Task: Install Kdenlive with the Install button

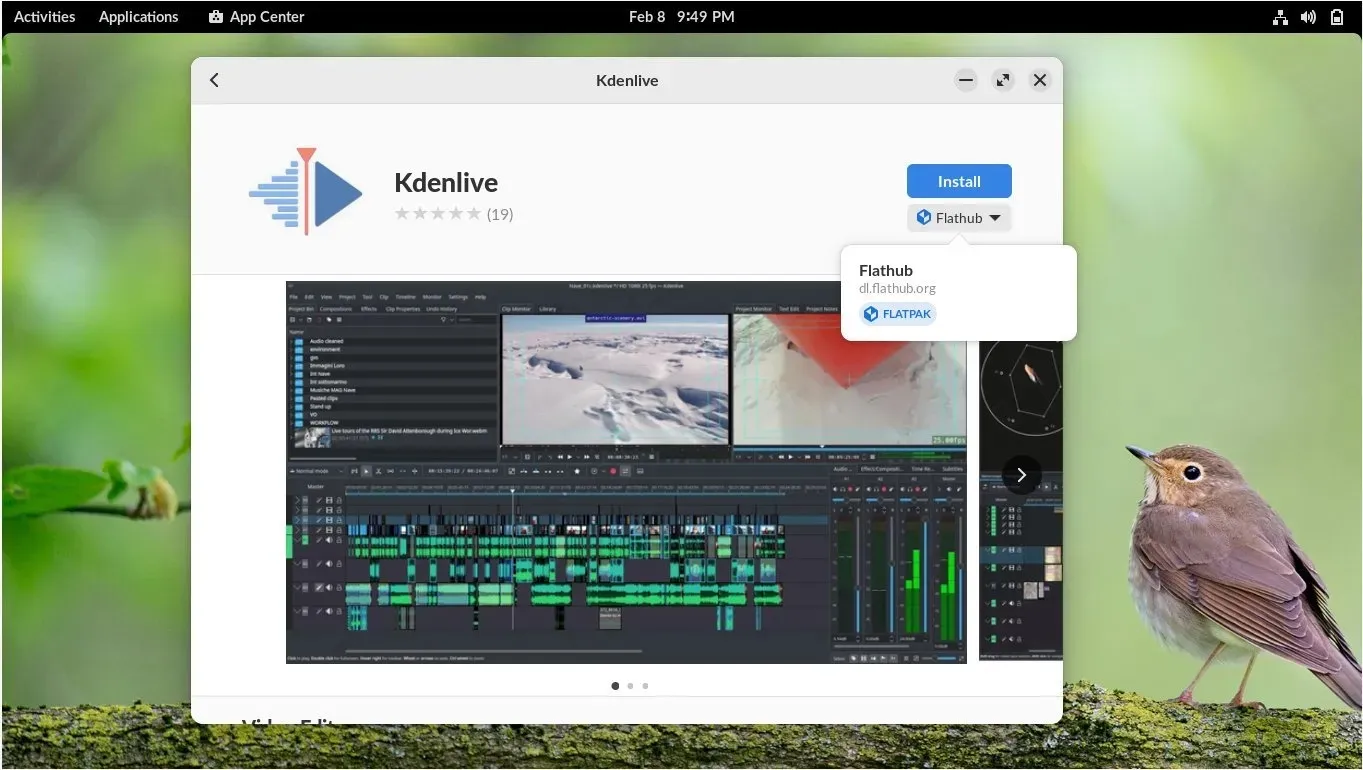Action: (x=958, y=181)
